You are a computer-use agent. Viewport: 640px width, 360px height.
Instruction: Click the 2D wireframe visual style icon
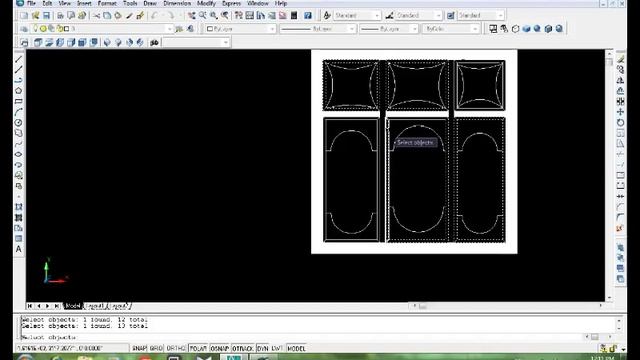(x=493, y=29)
